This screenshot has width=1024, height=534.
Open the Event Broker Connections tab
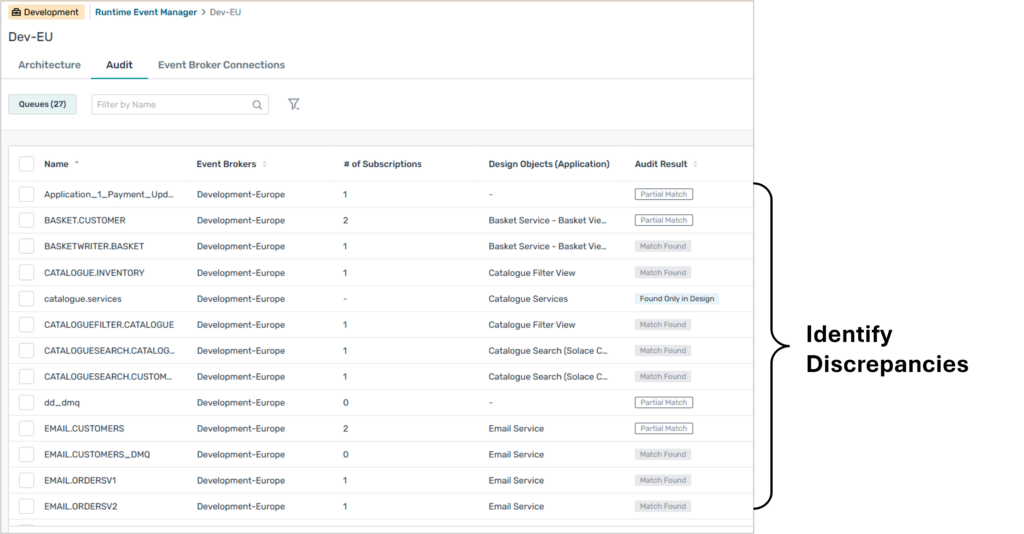221,65
